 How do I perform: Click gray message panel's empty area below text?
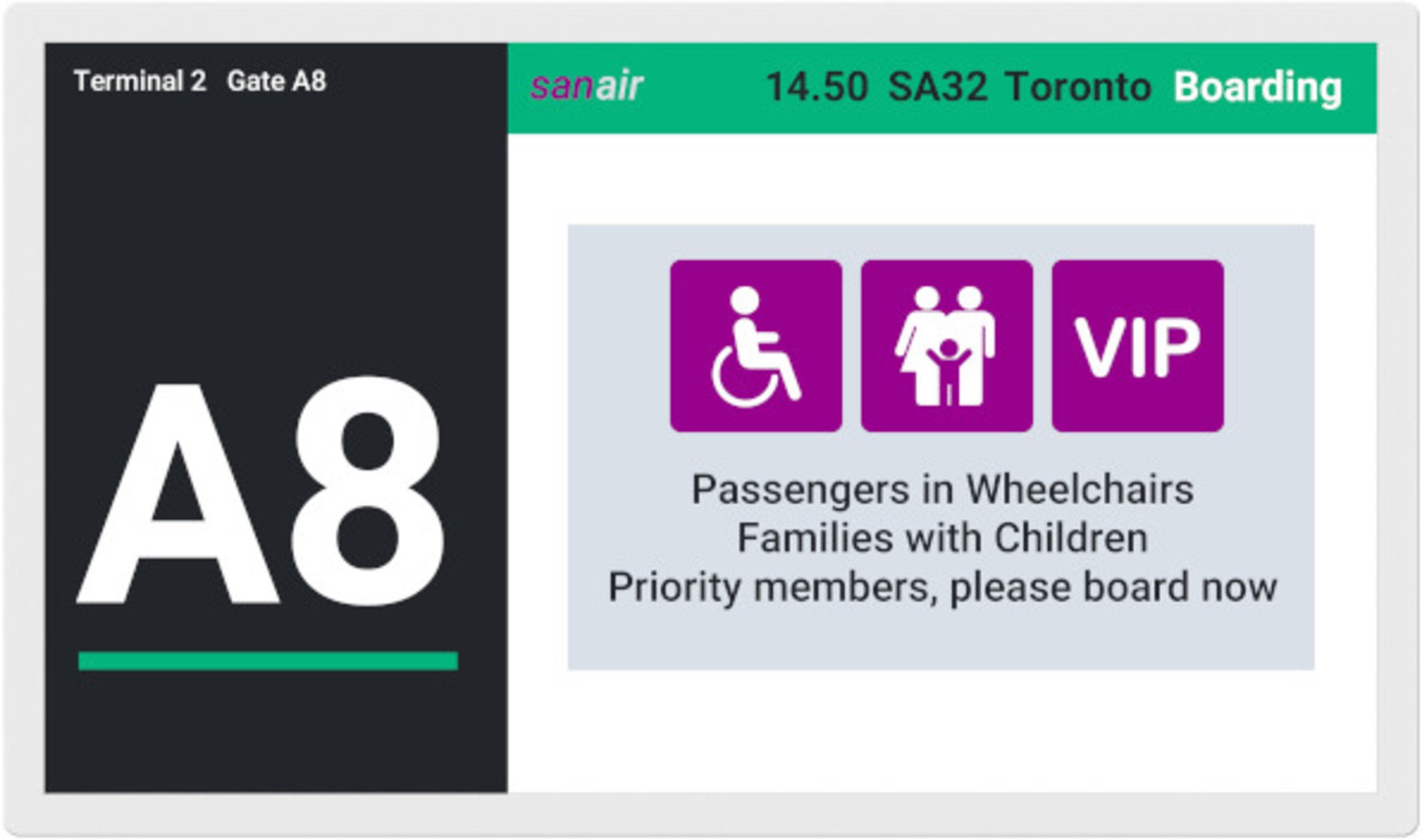click(941, 640)
